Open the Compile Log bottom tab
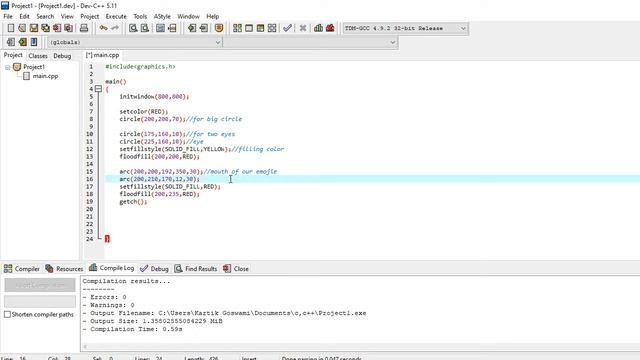 coord(111,268)
